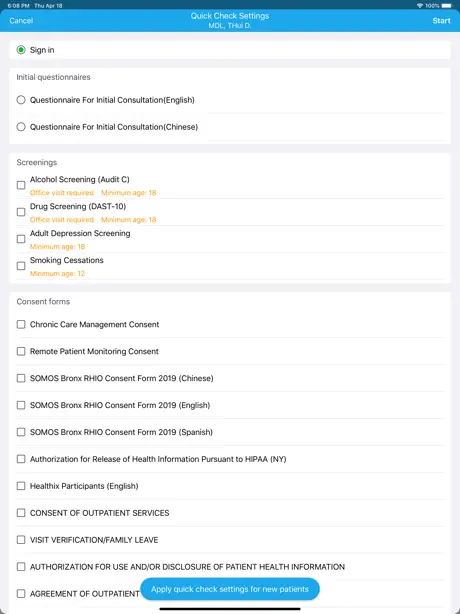Tick SOMOS Bronx RHIO Consent Form (Spanish)
The width and height of the screenshot is (460, 614).
coord(21,432)
